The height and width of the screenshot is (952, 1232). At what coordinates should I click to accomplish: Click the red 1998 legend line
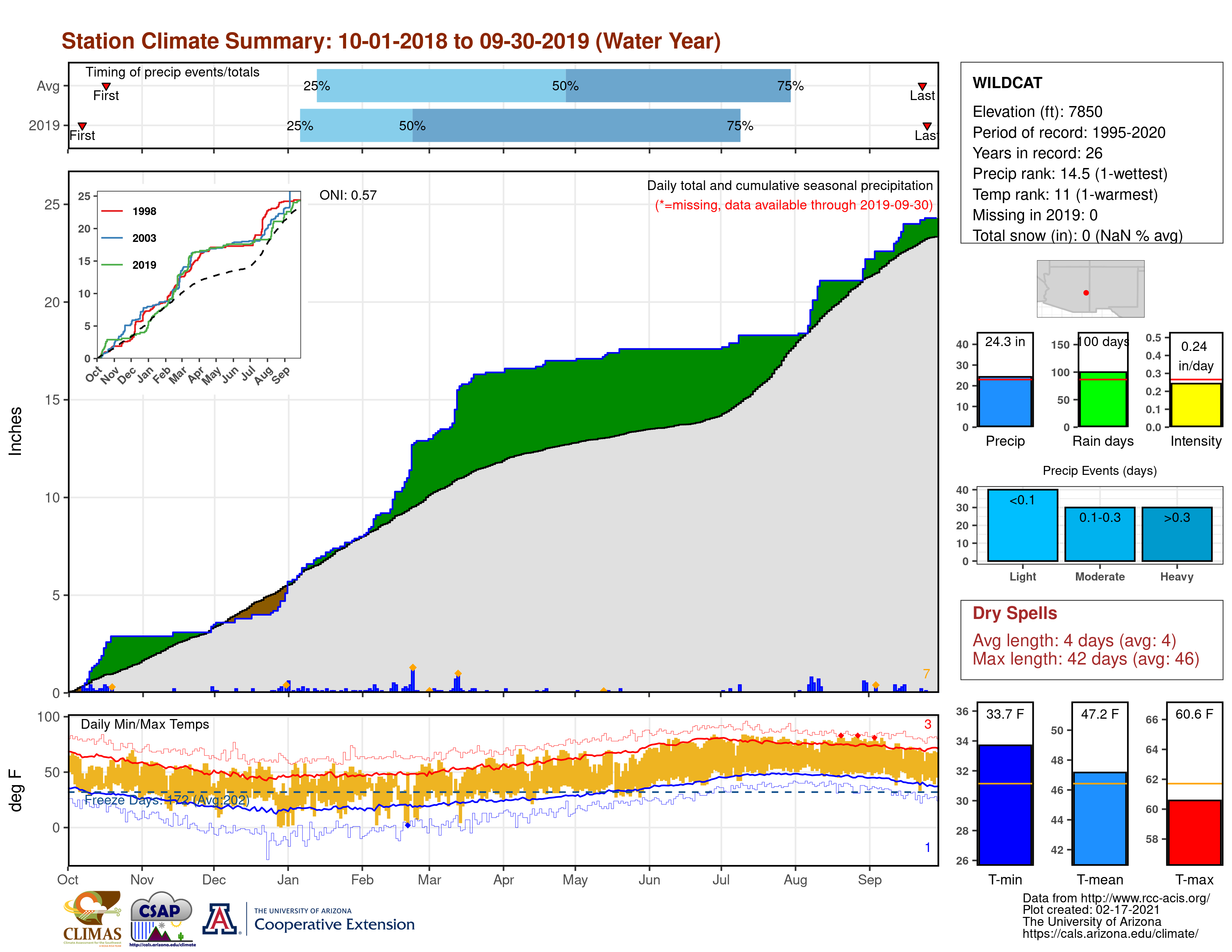[x=112, y=211]
